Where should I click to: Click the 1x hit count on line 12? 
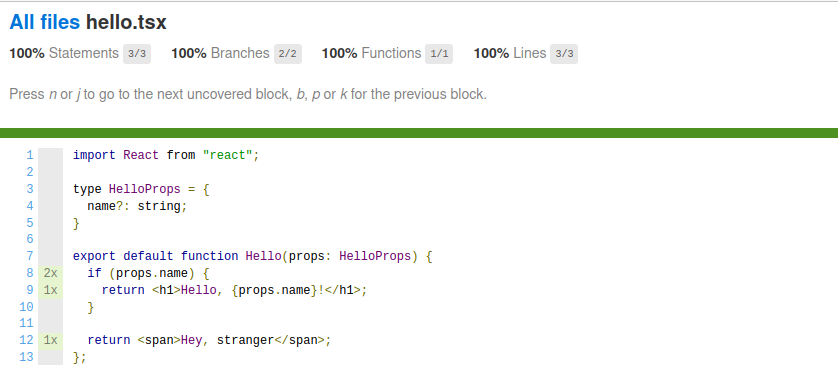point(51,340)
